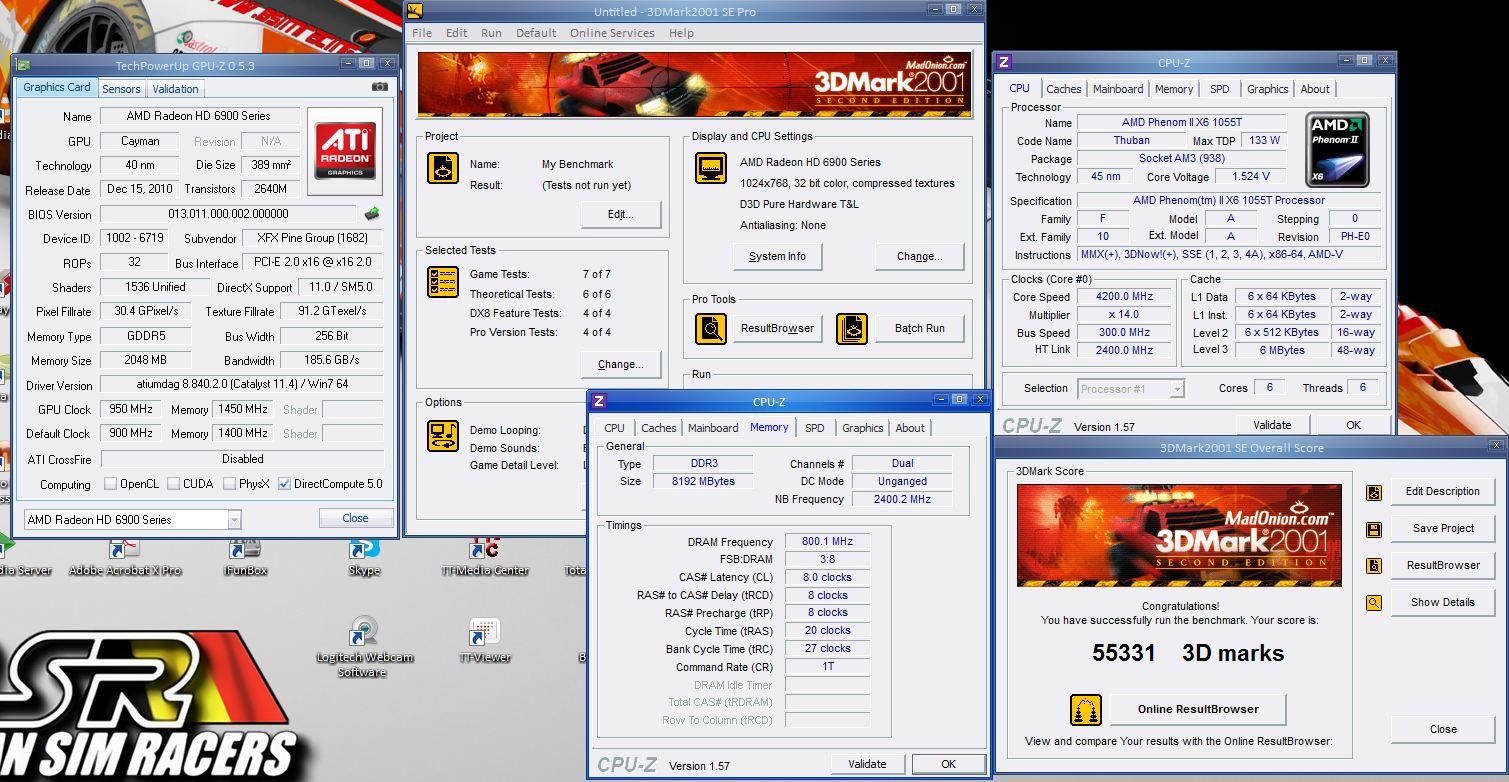Toggle the CUDA checkbox in GPU-Z
Screen dimensions: 1509x782
[x=174, y=484]
